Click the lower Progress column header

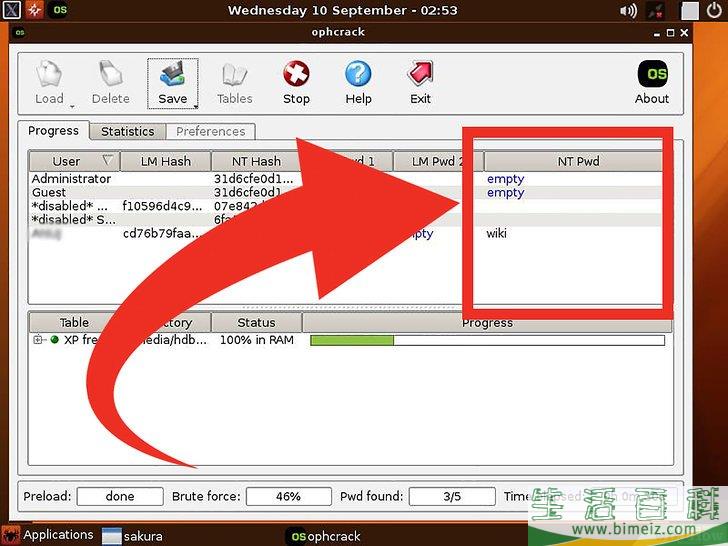pos(487,323)
